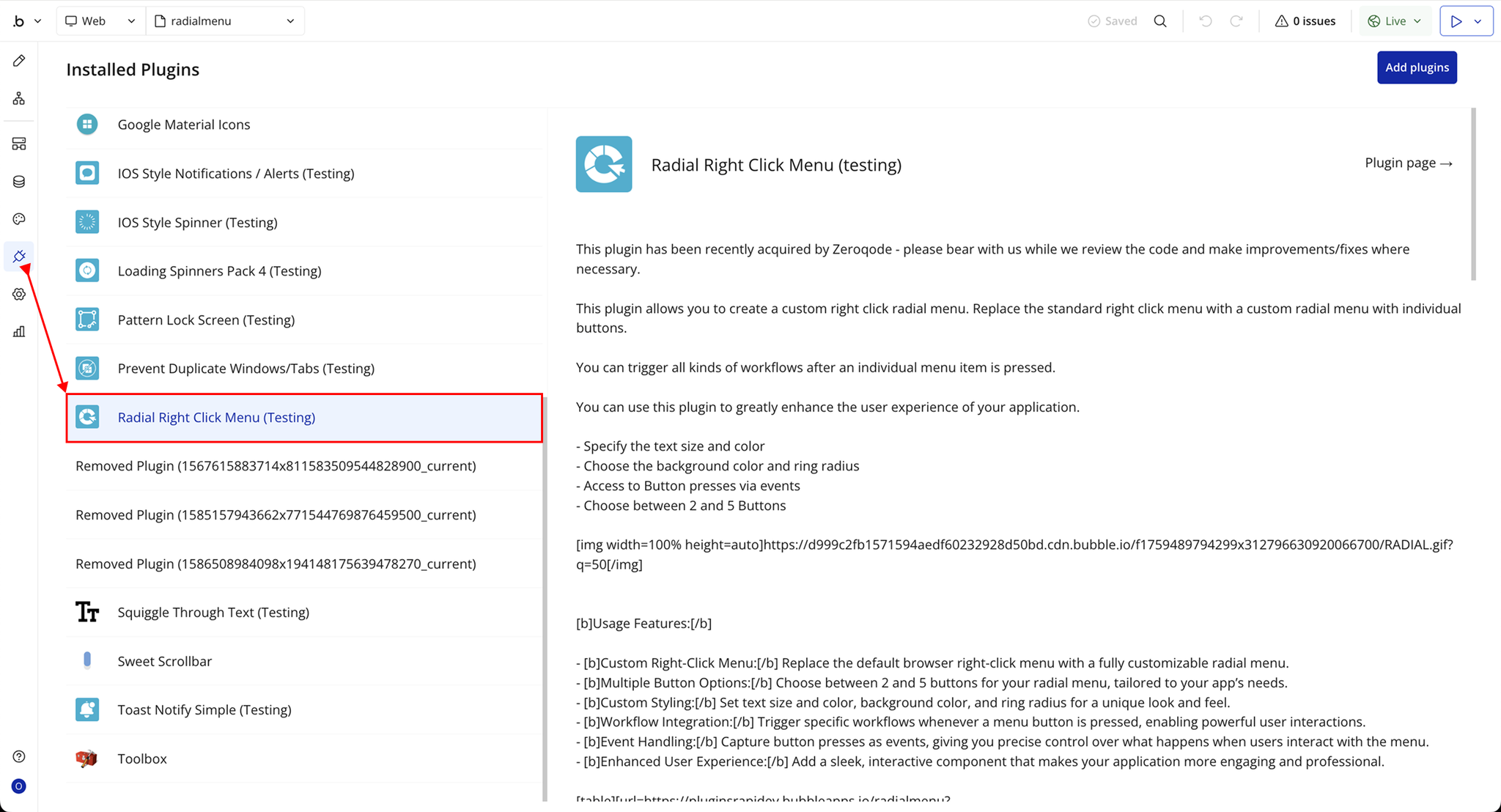Screen dimensions: 1501x812
Task: Open the preview options chevron next to play
Action: pyautogui.click(x=1478, y=21)
